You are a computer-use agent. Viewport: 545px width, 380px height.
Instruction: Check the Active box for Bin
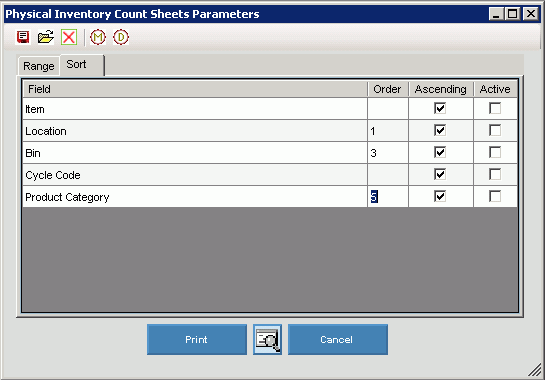pyautogui.click(x=495, y=152)
